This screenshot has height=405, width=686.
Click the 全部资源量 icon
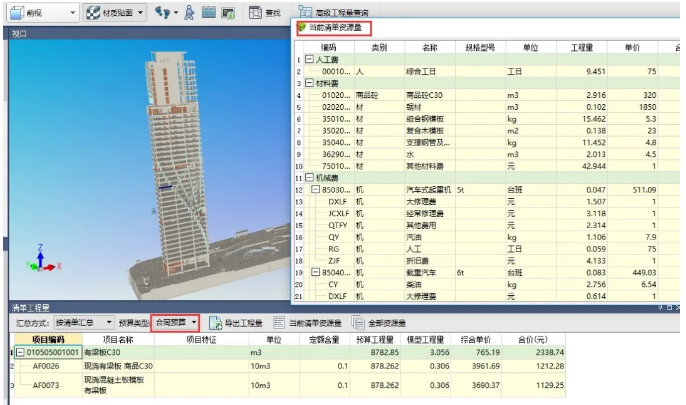pos(358,323)
